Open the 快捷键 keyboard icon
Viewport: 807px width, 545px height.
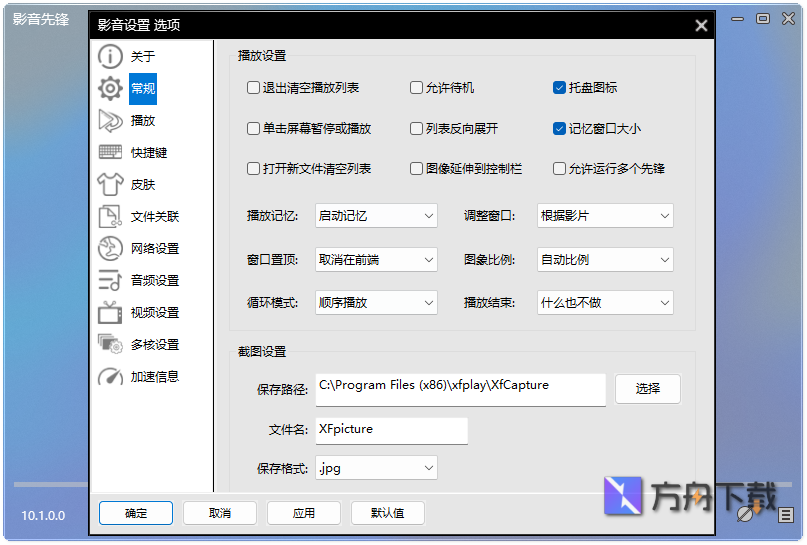[110, 152]
